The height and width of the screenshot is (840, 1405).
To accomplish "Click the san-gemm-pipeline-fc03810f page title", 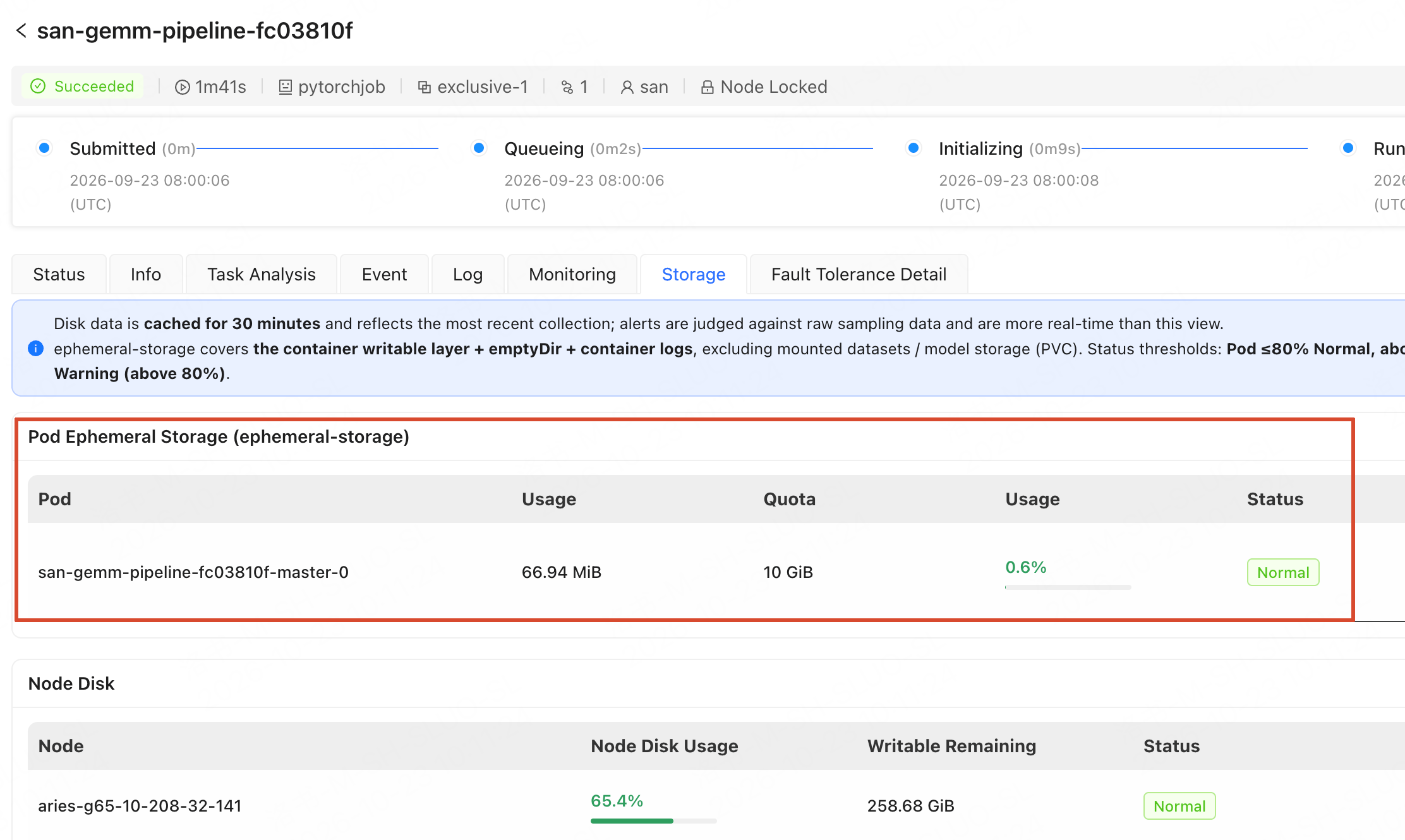I will 195,30.
